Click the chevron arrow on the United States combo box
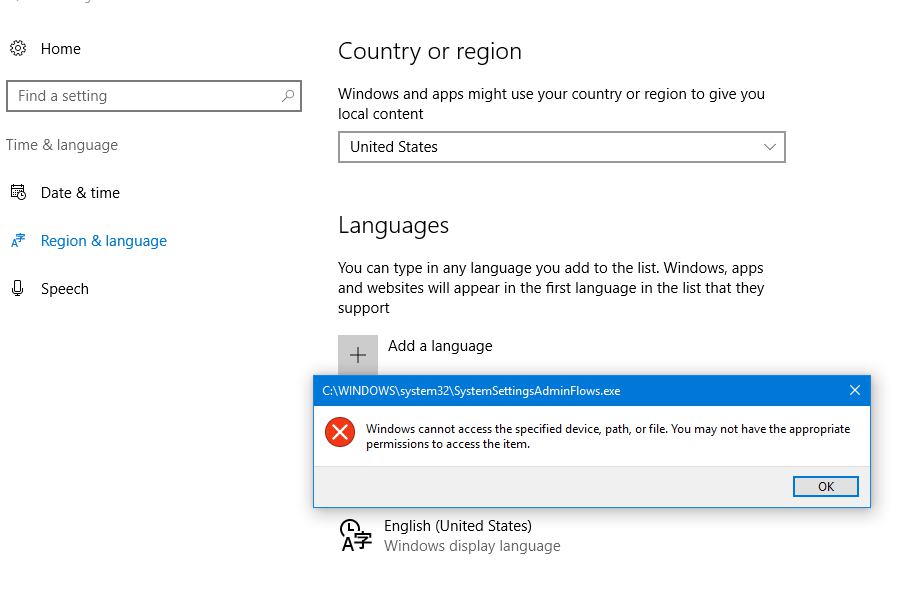Screen dimensions: 909x594 (x=769, y=147)
